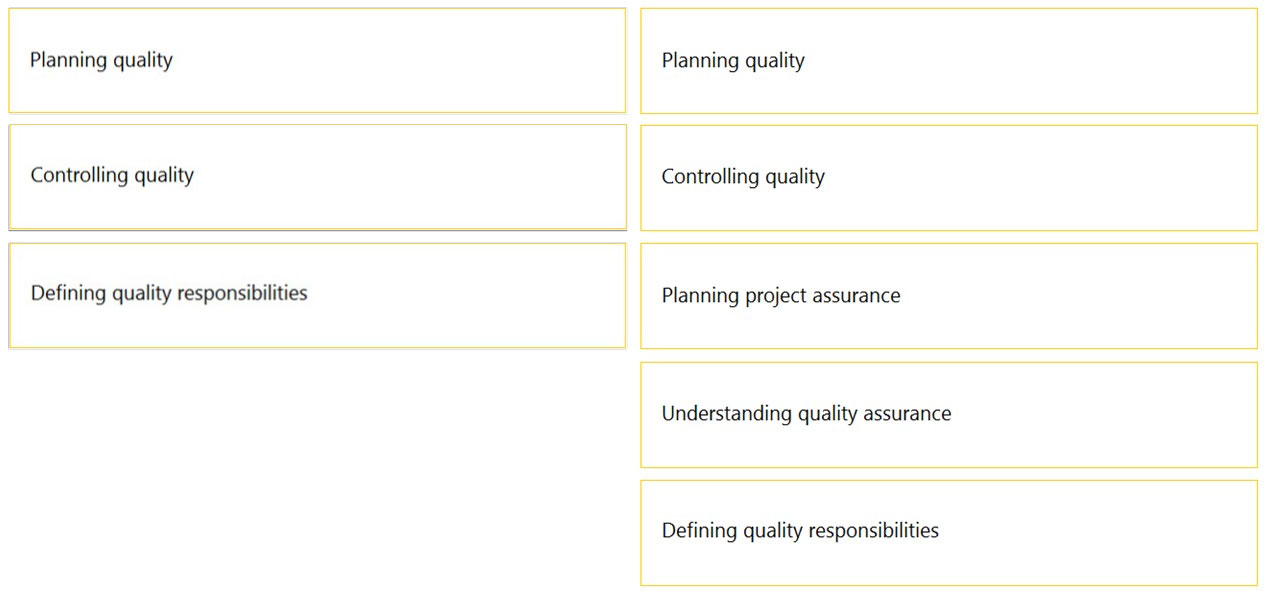Click the left-column Planning quality text label
This screenshot has width=1279, height=591.
[x=101, y=60]
